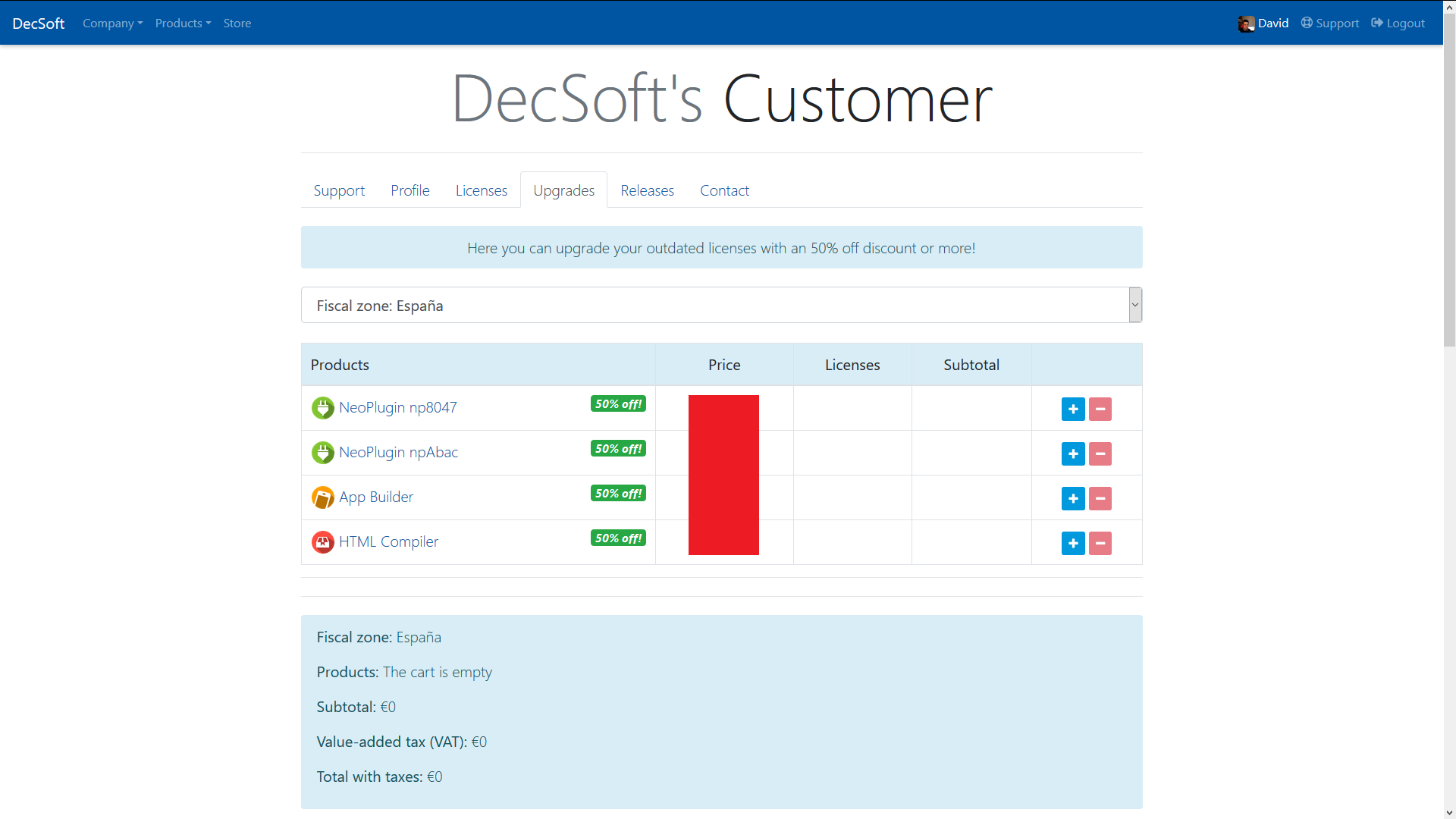1456x819 pixels.
Task: Switch to the Releases tab
Action: point(647,190)
